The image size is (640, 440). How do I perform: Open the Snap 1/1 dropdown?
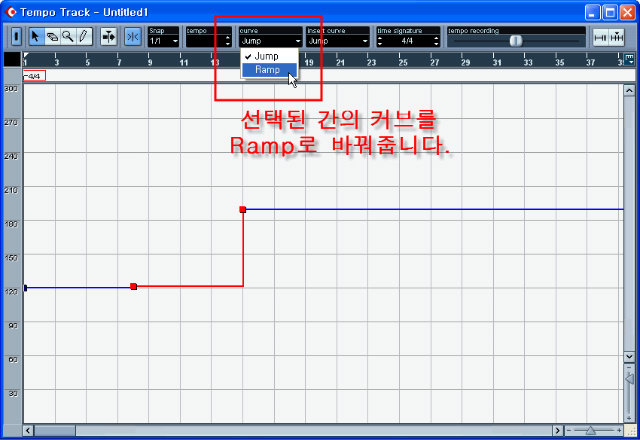[x=163, y=41]
